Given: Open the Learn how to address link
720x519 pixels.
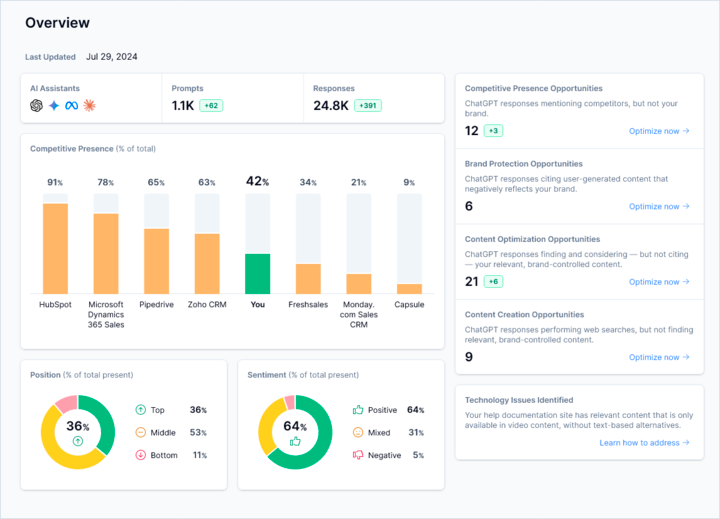Looking at the screenshot, I should (x=644, y=443).
